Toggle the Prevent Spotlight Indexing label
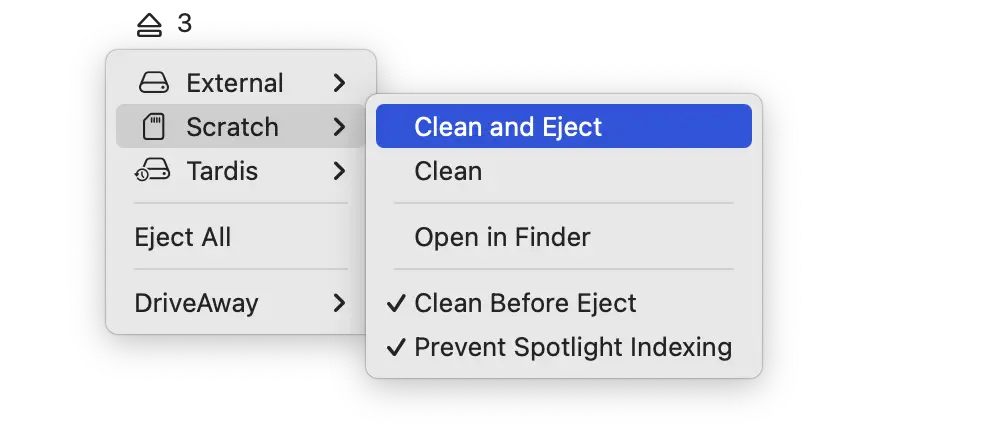Screen dimensions: 994x432 click(573, 348)
